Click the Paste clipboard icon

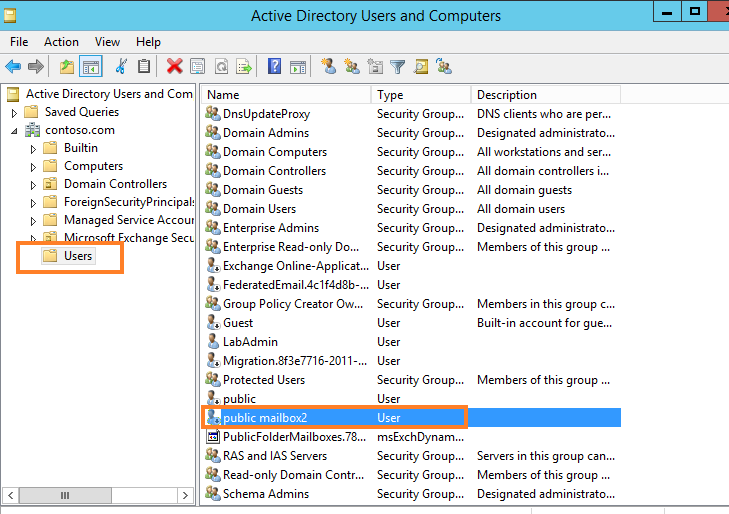144,66
